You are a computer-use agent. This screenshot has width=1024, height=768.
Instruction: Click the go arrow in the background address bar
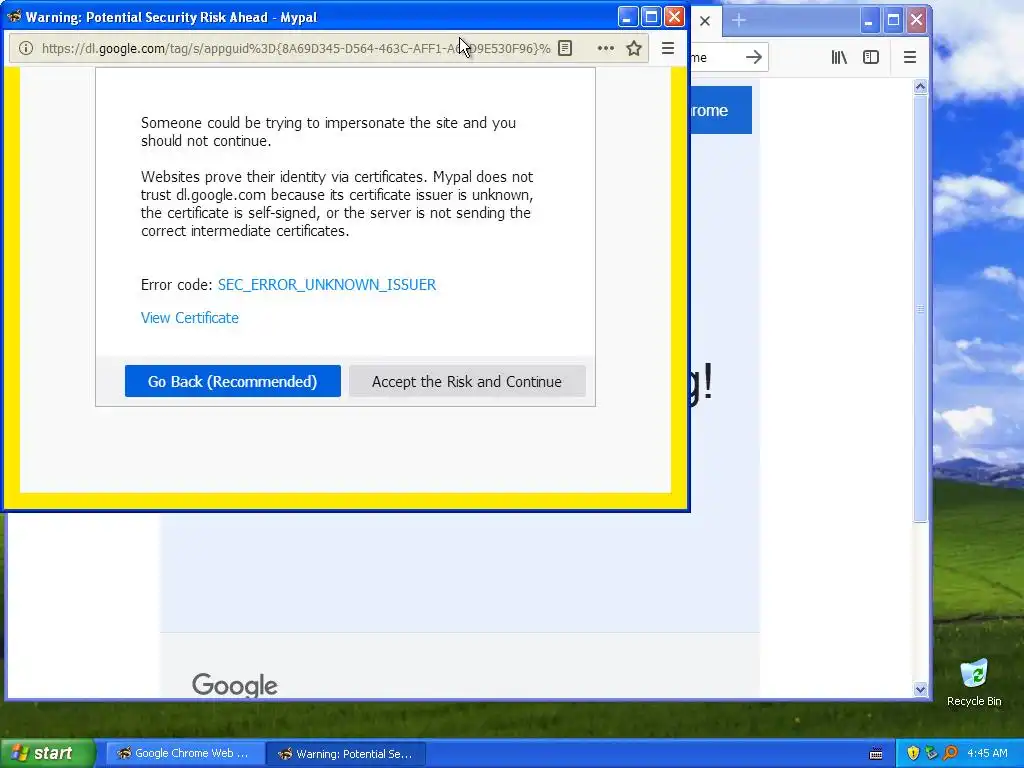point(754,57)
